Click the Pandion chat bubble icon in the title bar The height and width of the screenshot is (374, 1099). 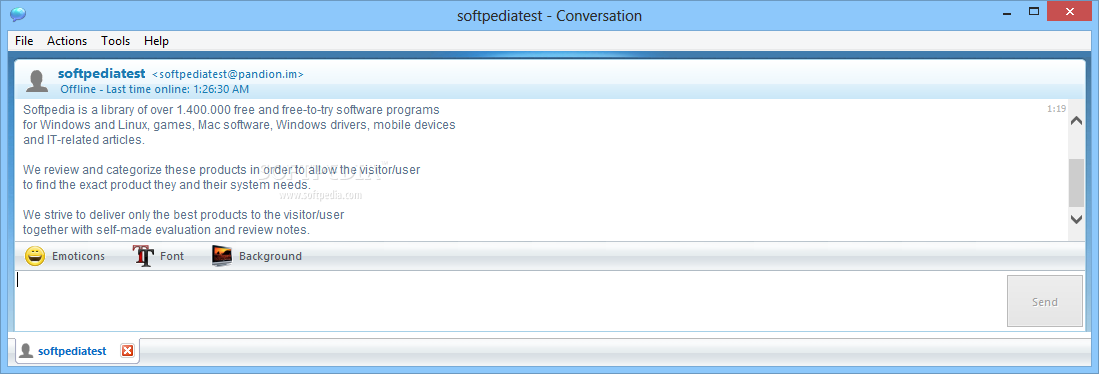coord(18,15)
